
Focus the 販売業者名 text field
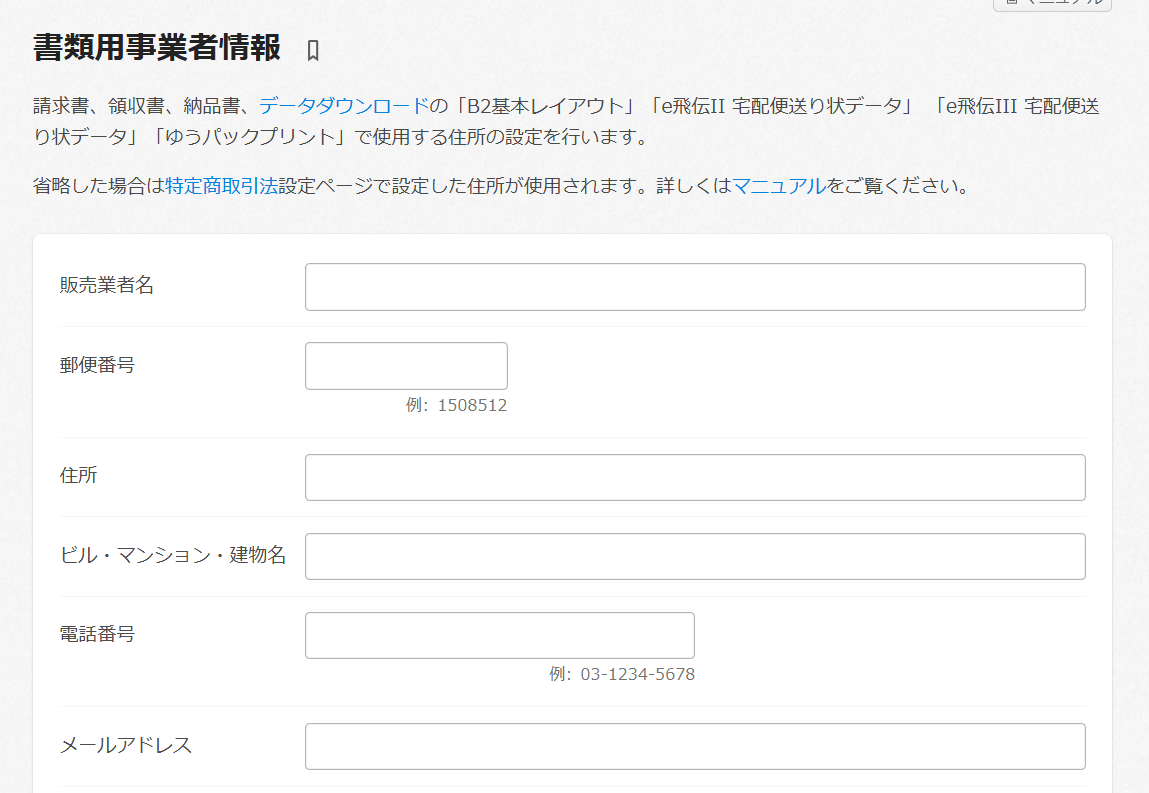point(695,287)
